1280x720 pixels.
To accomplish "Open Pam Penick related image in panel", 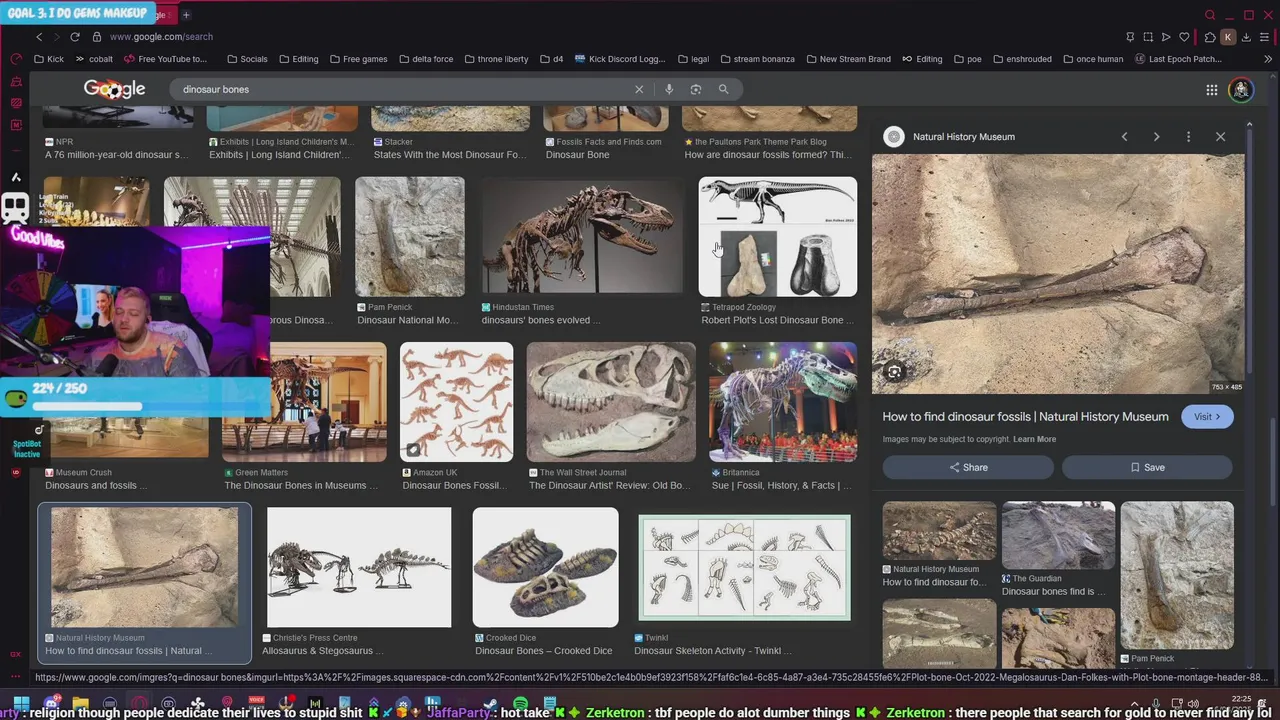I will click(x=1177, y=575).
